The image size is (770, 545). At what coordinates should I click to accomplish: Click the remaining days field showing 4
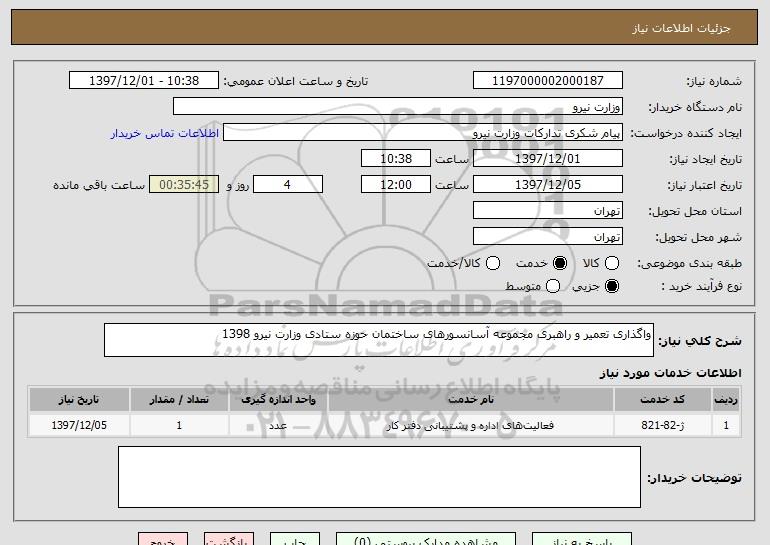[x=288, y=185]
